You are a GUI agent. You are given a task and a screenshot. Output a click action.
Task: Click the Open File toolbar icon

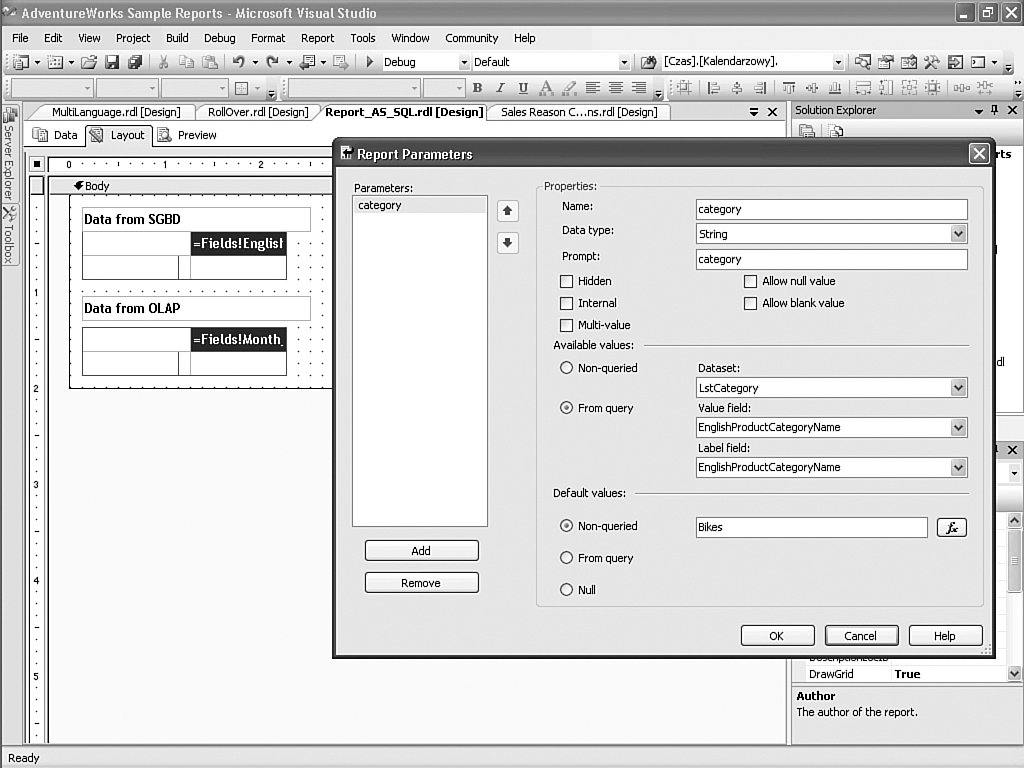pos(89,62)
